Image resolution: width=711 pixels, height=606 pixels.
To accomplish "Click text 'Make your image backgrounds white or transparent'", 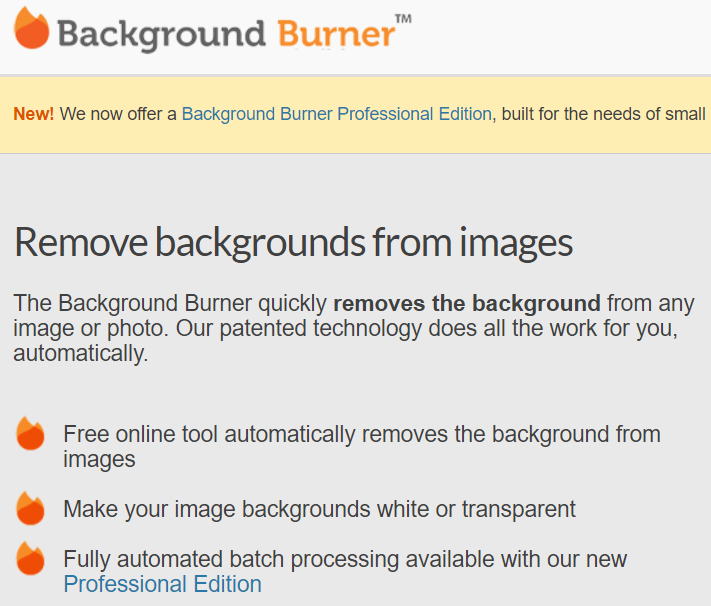I will pos(319,509).
